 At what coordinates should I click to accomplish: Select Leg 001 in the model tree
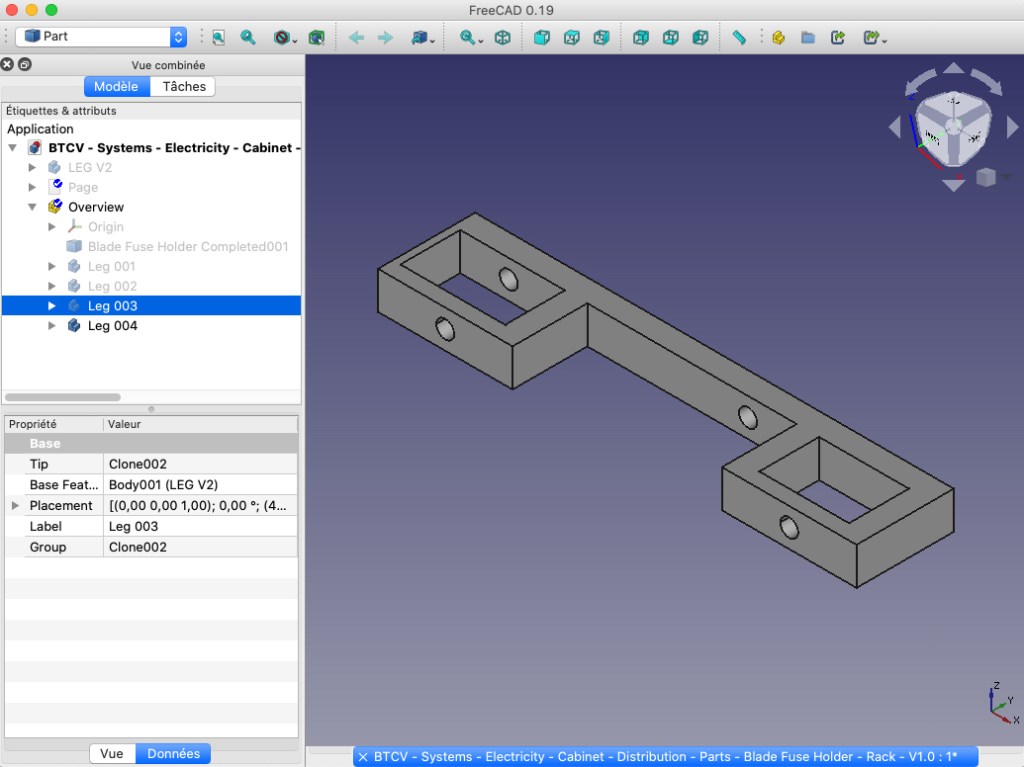(x=111, y=266)
